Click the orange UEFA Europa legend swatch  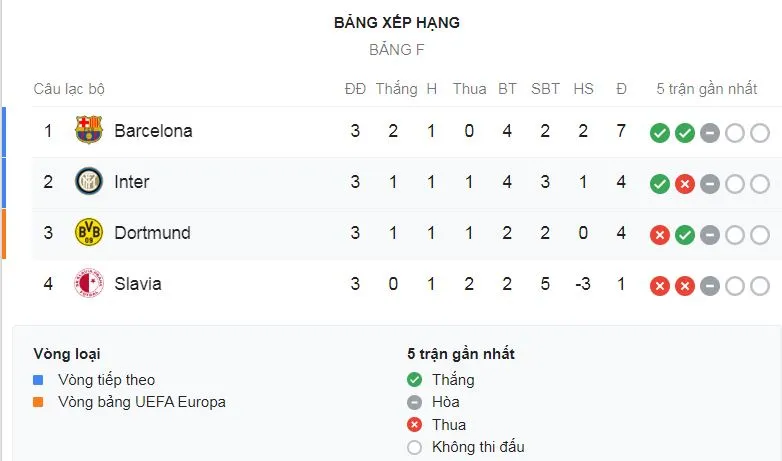[38, 402]
